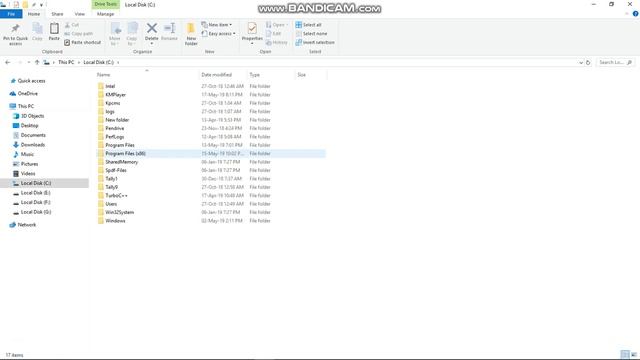Open the recent locations dropdown arrow
The width and height of the screenshot is (640, 360).
pyautogui.click(x=29, y=62)
